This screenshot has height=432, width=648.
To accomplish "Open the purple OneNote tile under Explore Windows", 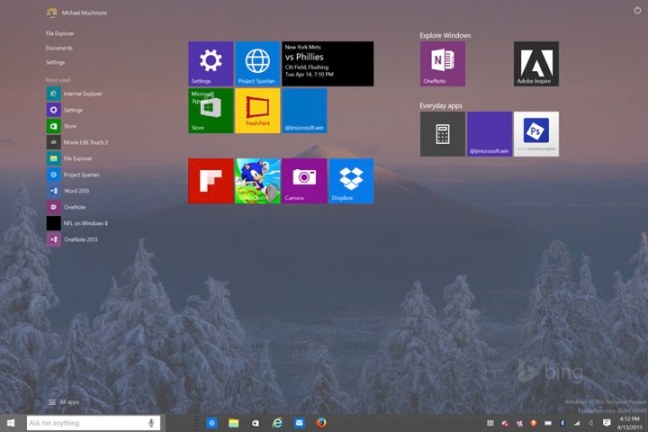I will click(x=442, y=63).
